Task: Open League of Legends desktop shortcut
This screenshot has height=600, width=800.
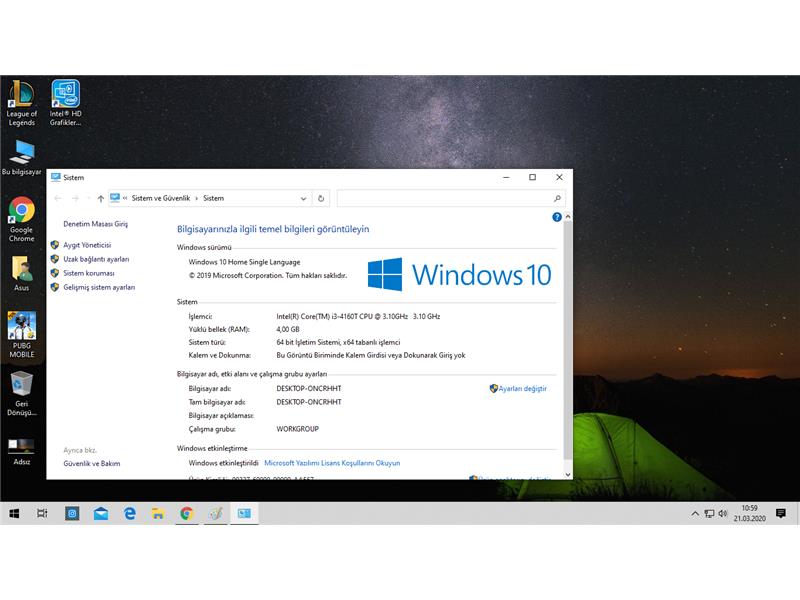Action: 21,103
